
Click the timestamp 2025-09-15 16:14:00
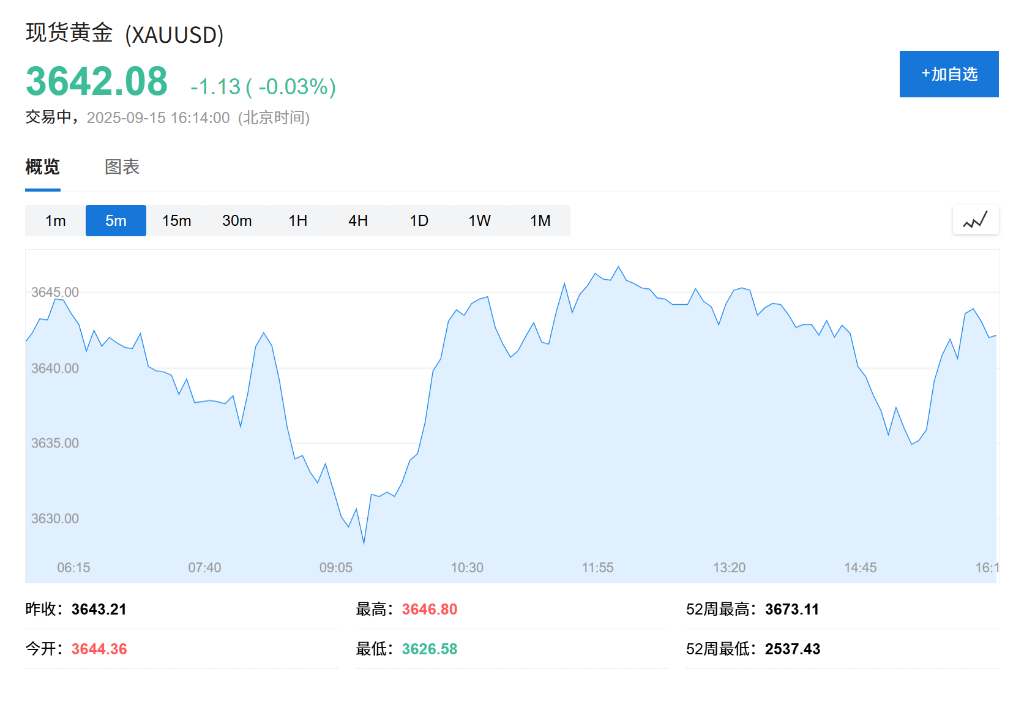point(158,118)
